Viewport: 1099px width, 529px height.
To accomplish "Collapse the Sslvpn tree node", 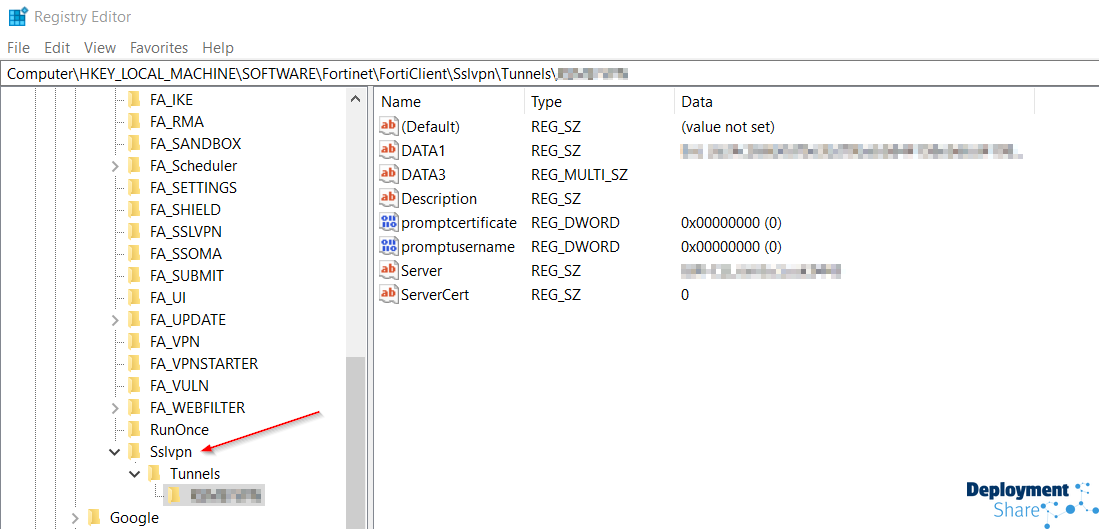I will [x=115, y=452].
